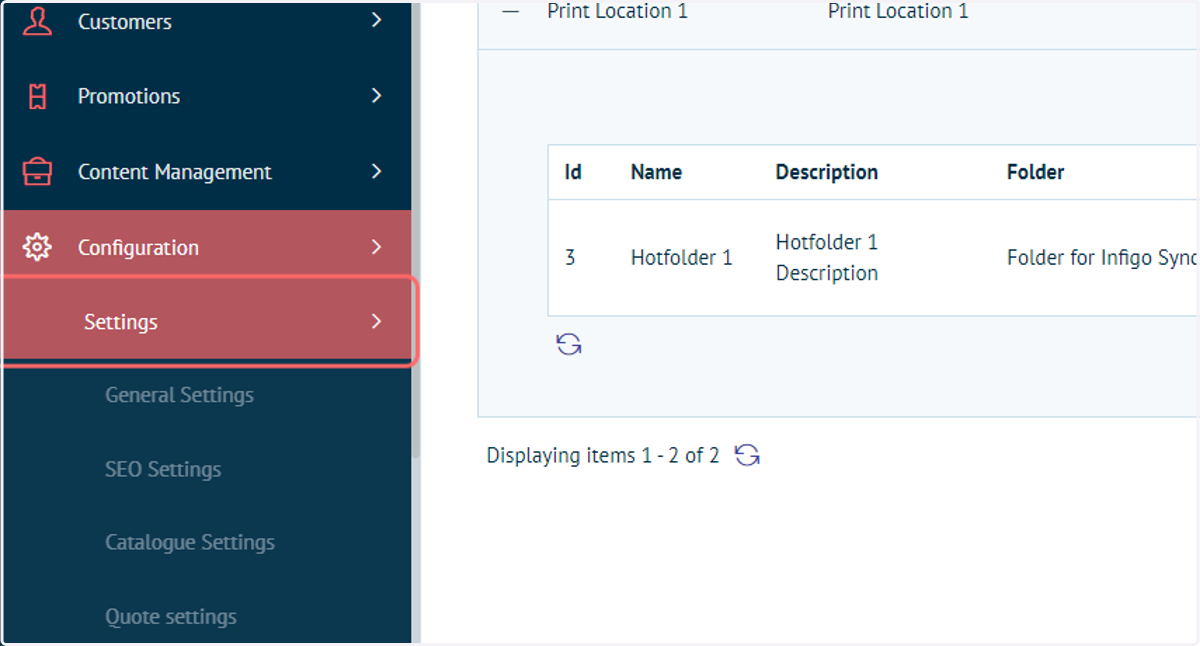1200x646 pixels.
Task: Expand the Promotions menu chevron
Action: 376,96
